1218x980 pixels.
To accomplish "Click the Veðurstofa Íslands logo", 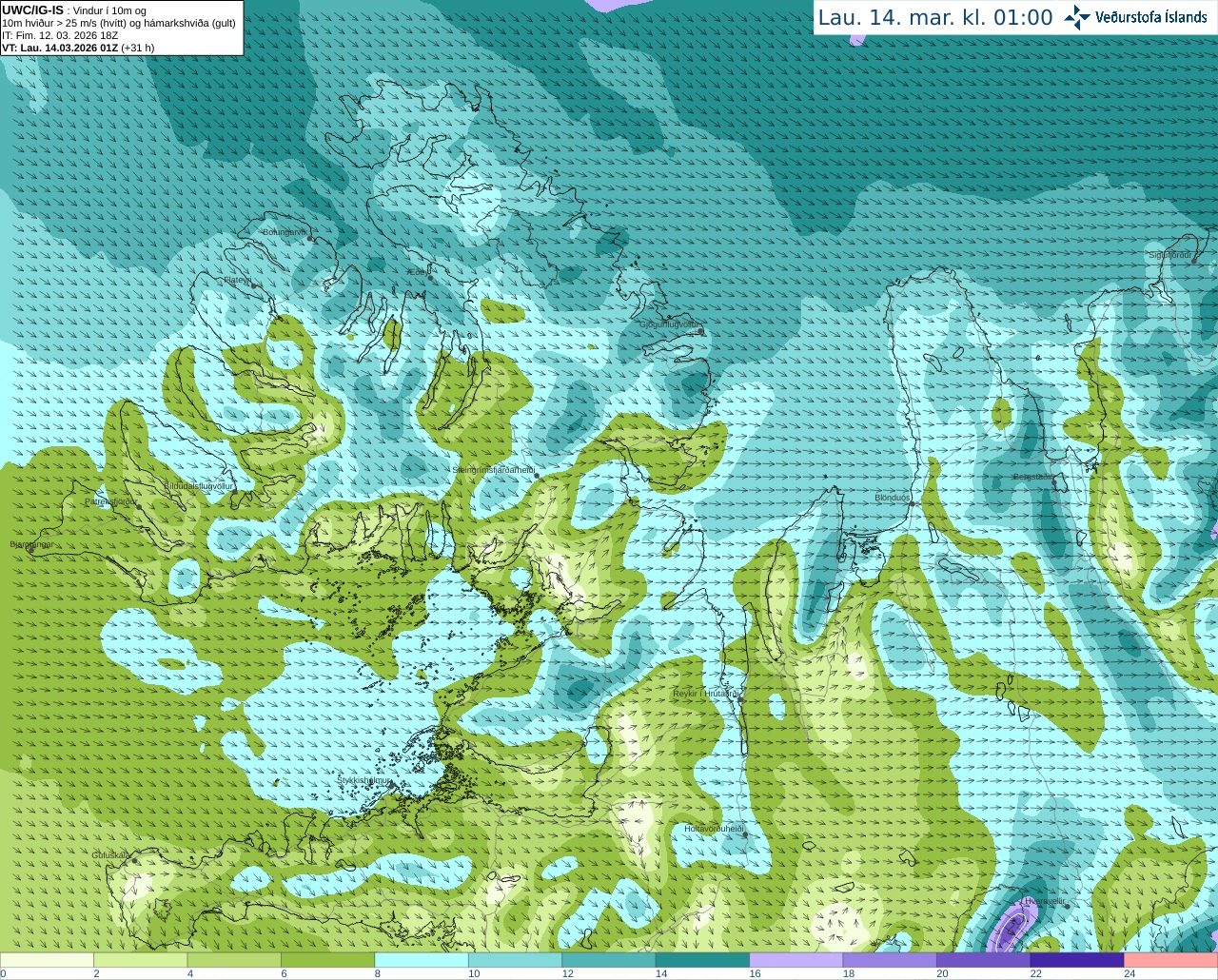I will (1136, 17).
